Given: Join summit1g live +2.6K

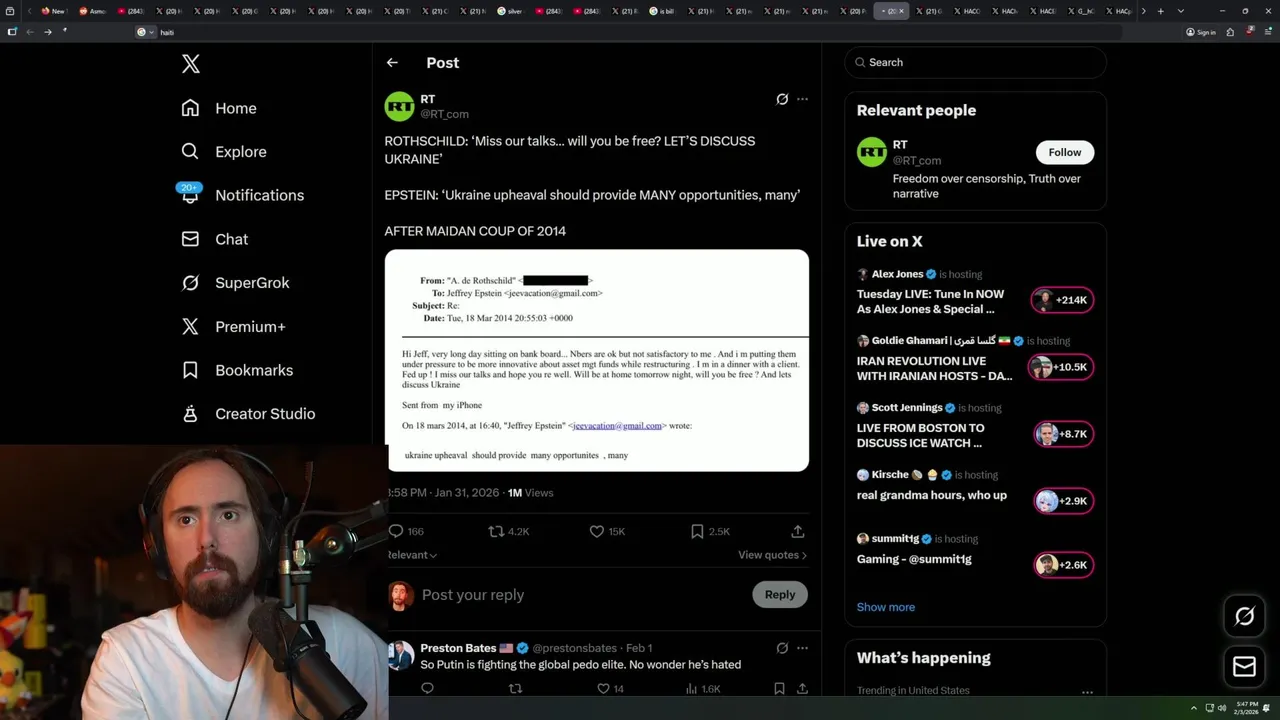Looking at the screenshot, I should (x=1064, y=565).
